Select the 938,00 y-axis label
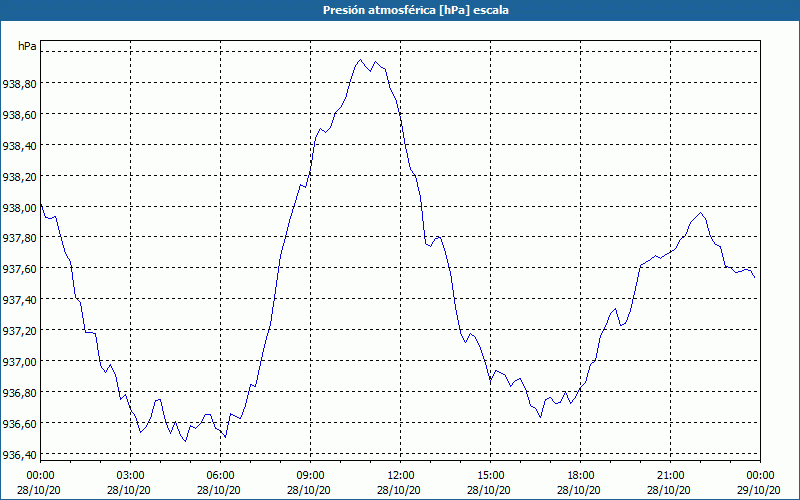The height and width of the screenshot is (500, 800). pos(19,208)
